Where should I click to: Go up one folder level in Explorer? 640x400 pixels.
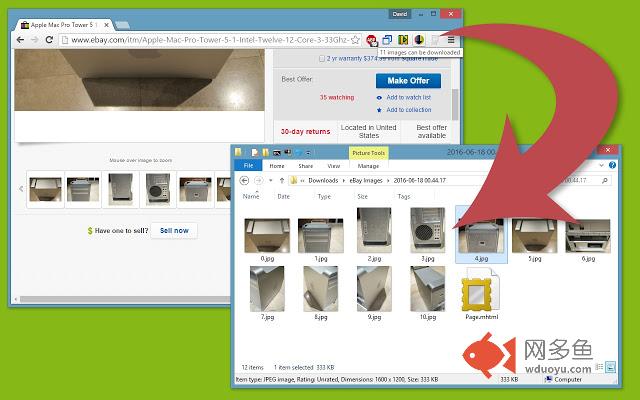282,180
